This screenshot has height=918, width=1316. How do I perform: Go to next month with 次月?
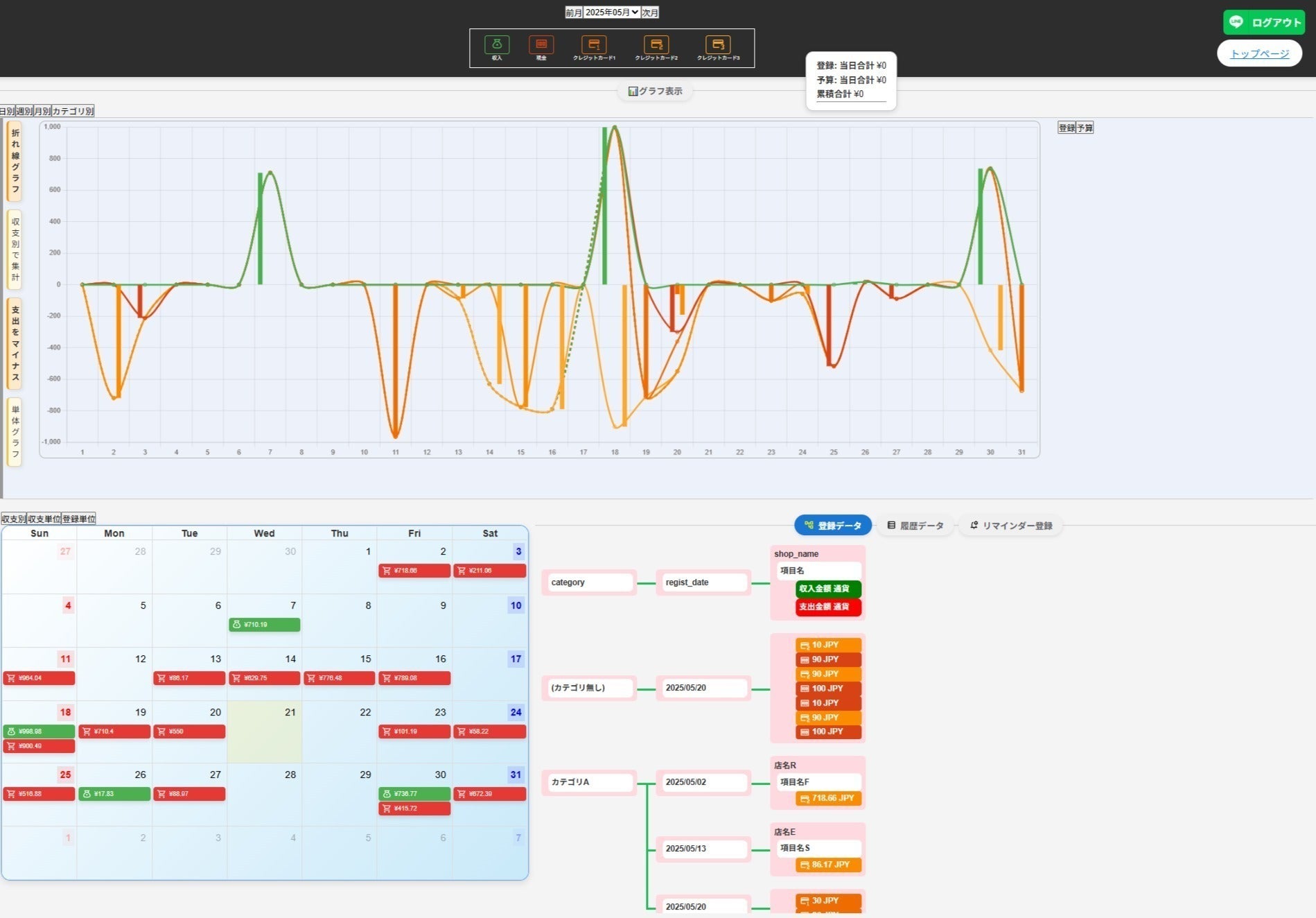[650, 12]
